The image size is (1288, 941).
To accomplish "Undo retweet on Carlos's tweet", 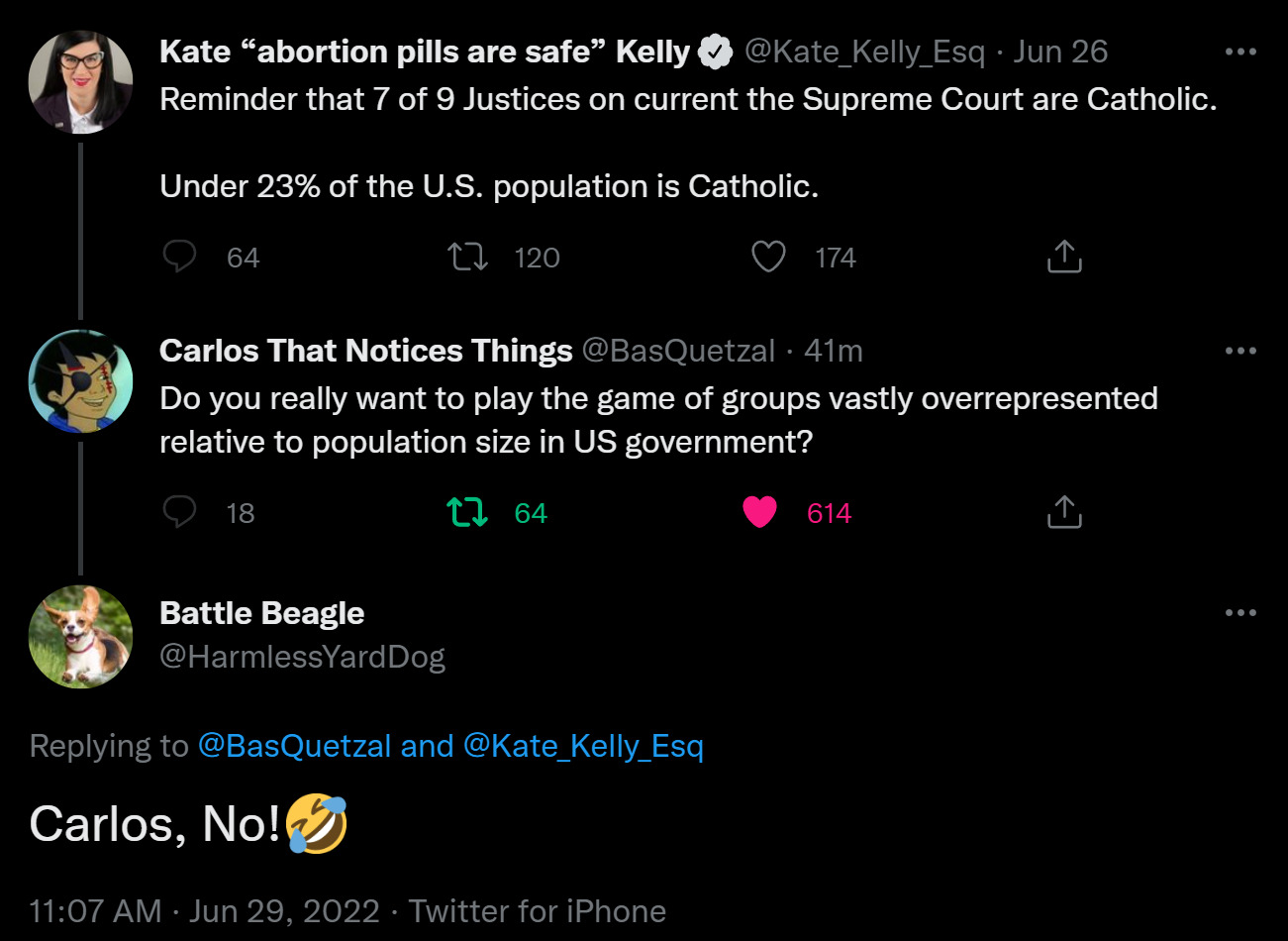I will [x=467, y=512].
